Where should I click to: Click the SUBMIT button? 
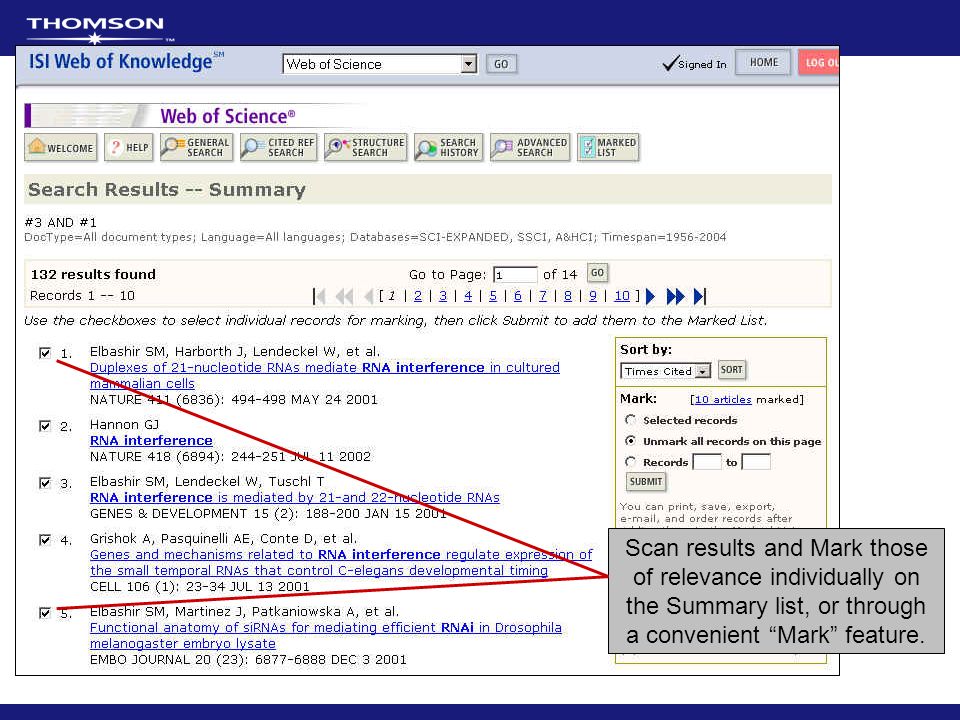click(646, 482)
